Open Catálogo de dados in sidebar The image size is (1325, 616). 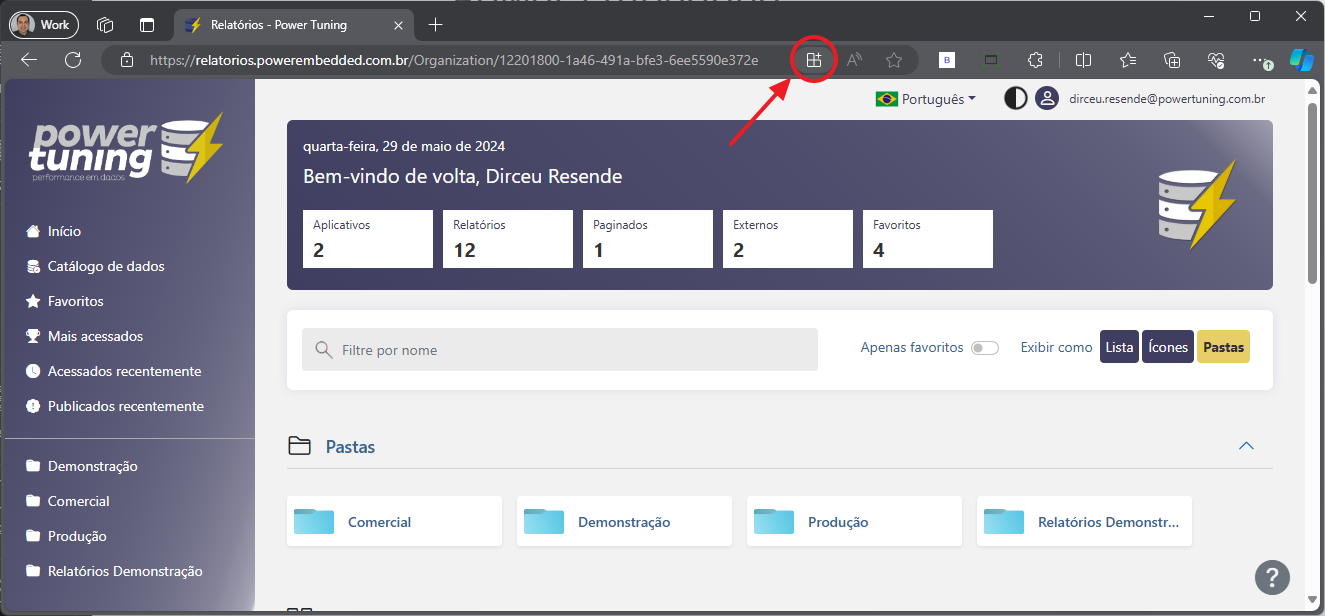106,266
